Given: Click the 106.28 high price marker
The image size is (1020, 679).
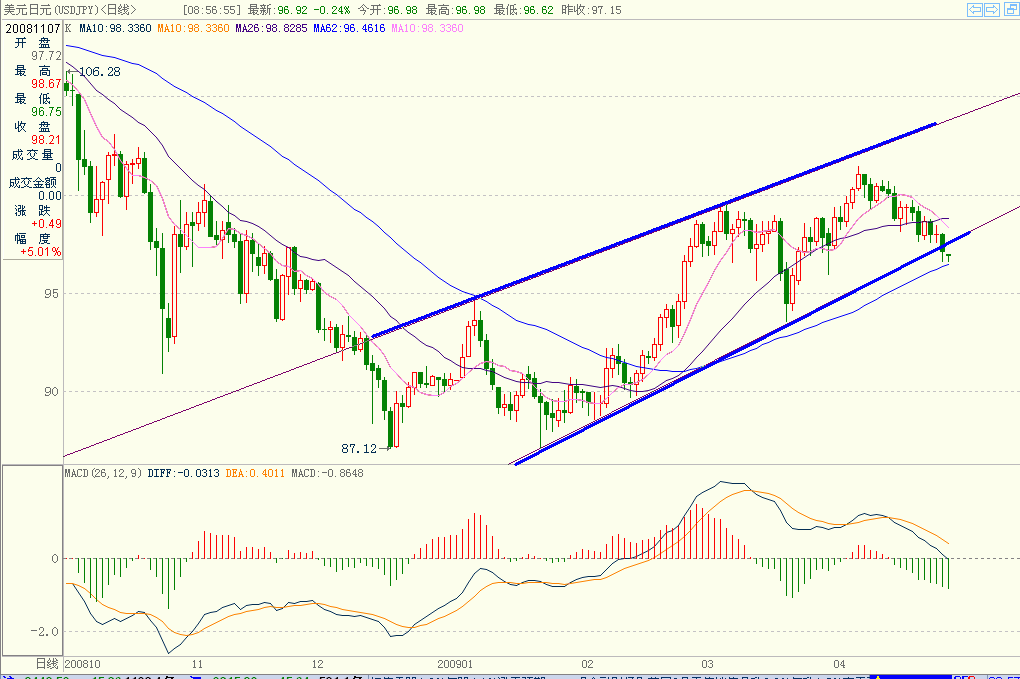Looking at the screenshot, I should click(100, 72).
